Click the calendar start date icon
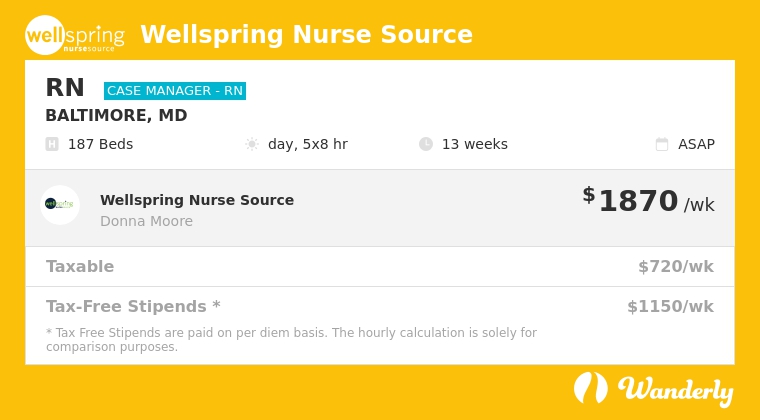760x420 pixels. (x=662, y=144)
